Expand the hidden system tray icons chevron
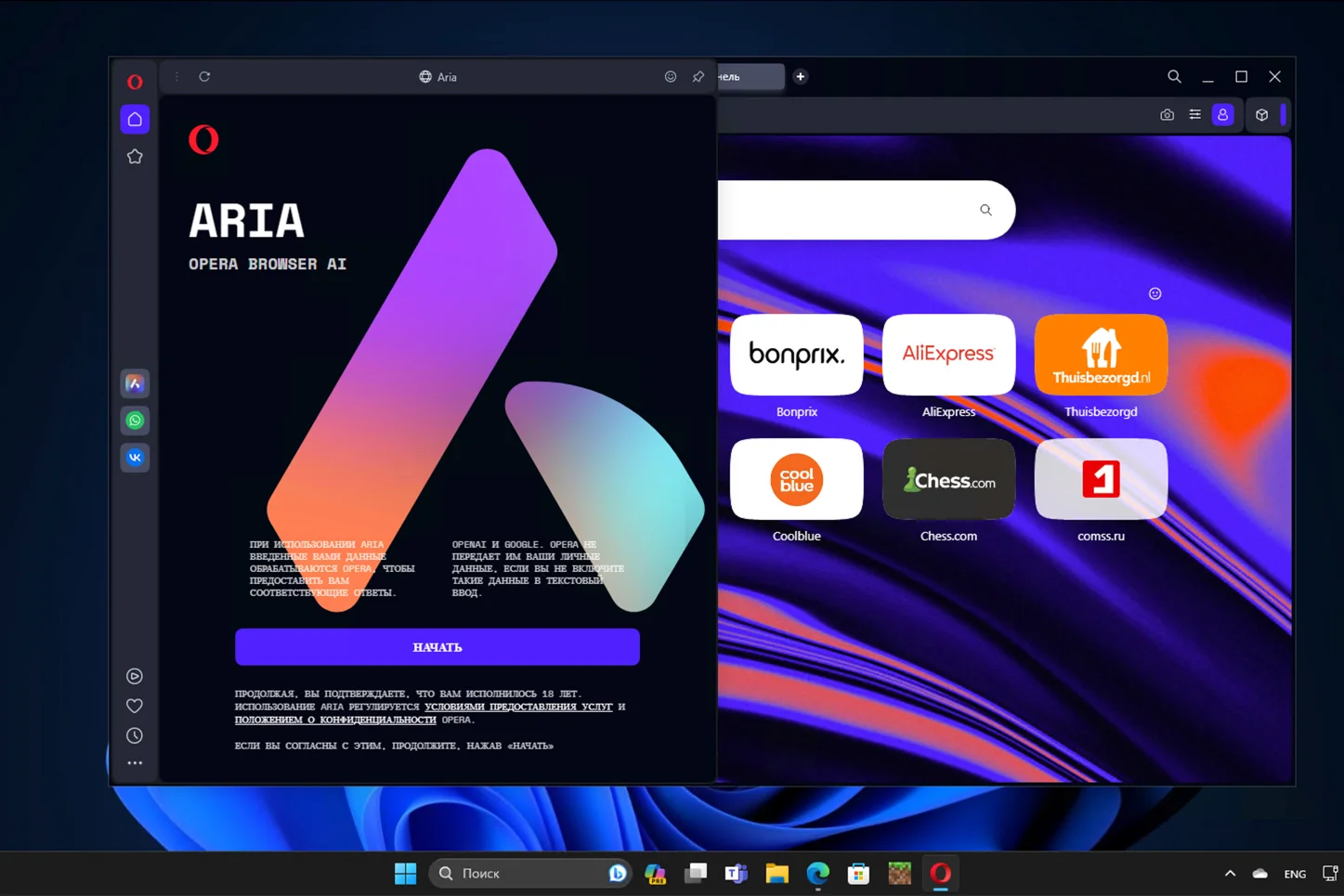Image resolution: width=1344 pixels, height=896 pixels. [x=1230, y=874]
